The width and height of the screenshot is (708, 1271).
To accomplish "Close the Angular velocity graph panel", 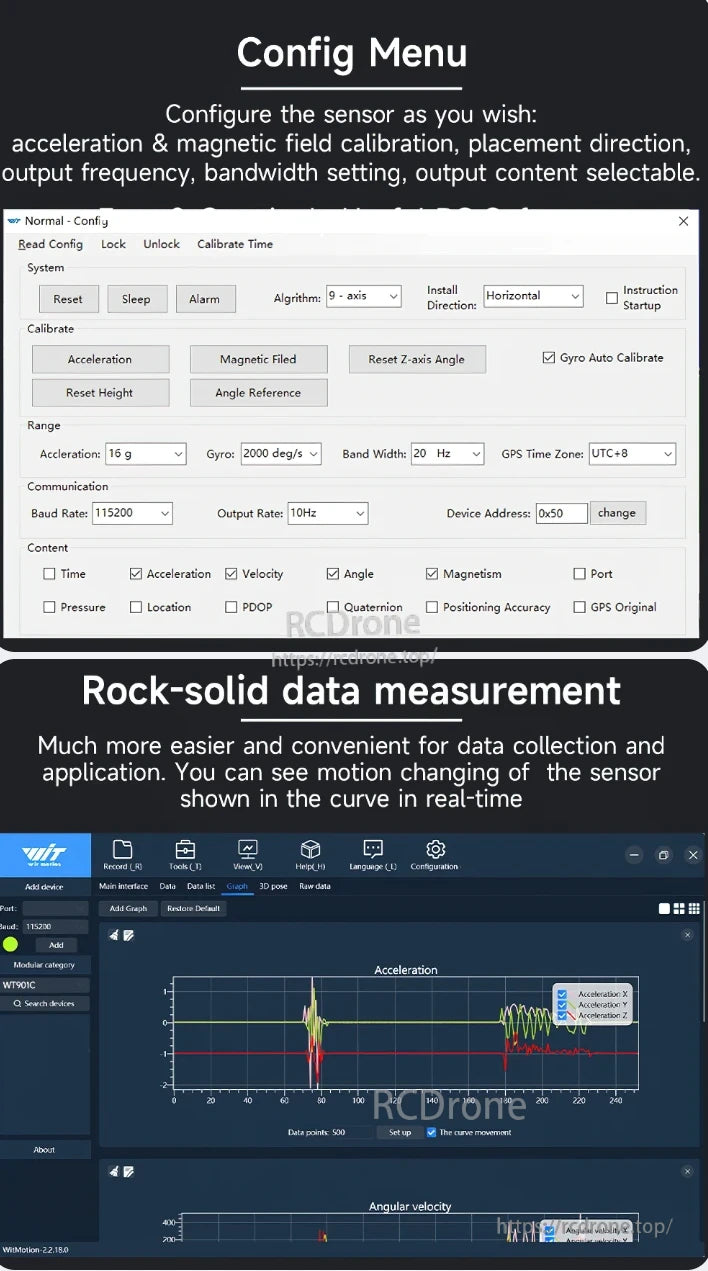I will (687, 1171).
